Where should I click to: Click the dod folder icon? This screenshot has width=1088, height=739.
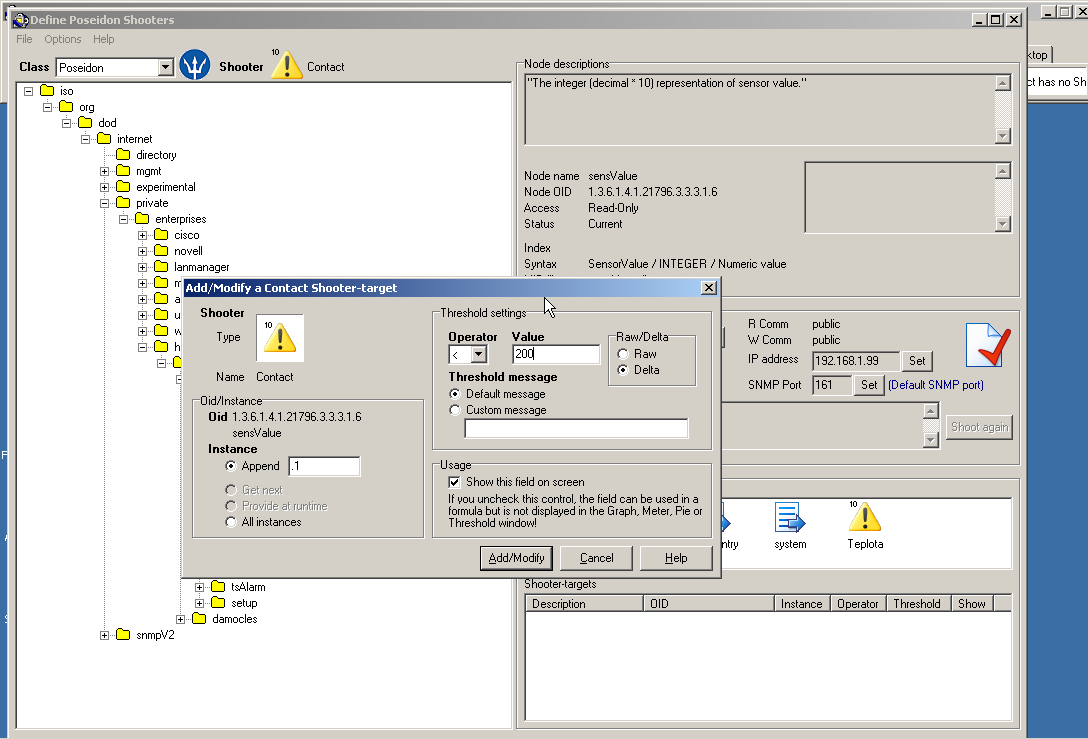point(85,123)
